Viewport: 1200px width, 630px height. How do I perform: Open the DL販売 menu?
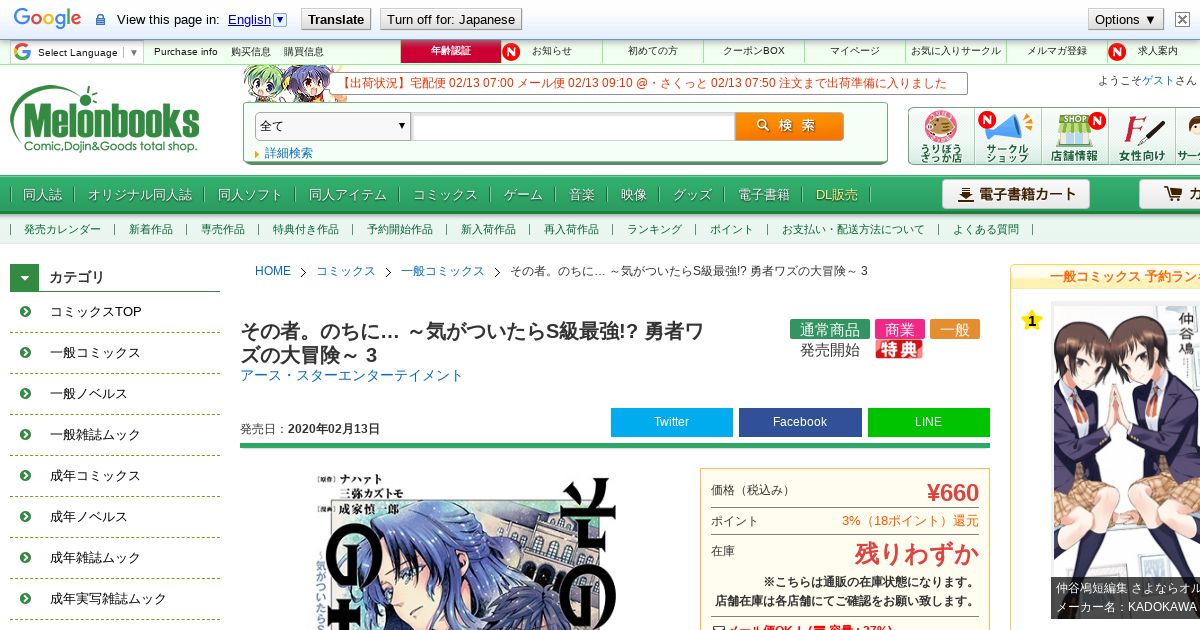click(837, 195)
